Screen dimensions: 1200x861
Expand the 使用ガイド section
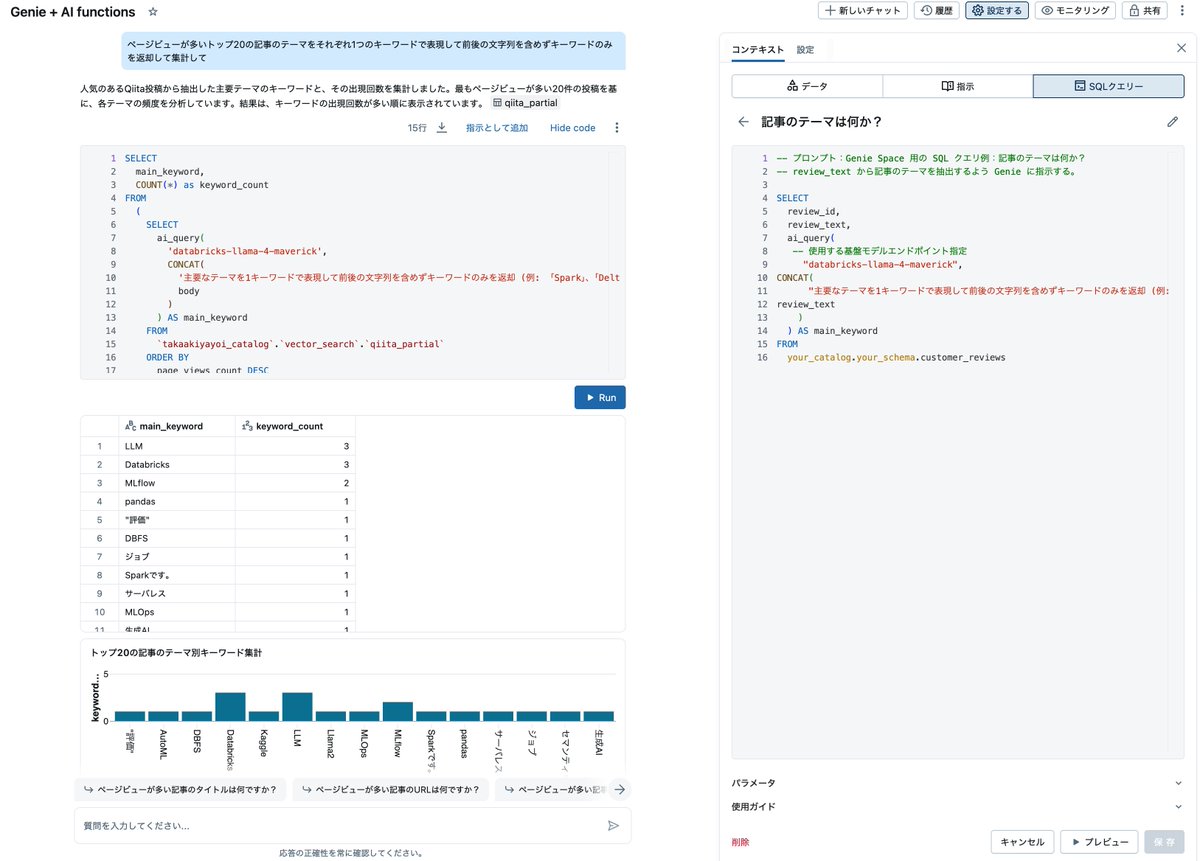click(x=957, y=806)
